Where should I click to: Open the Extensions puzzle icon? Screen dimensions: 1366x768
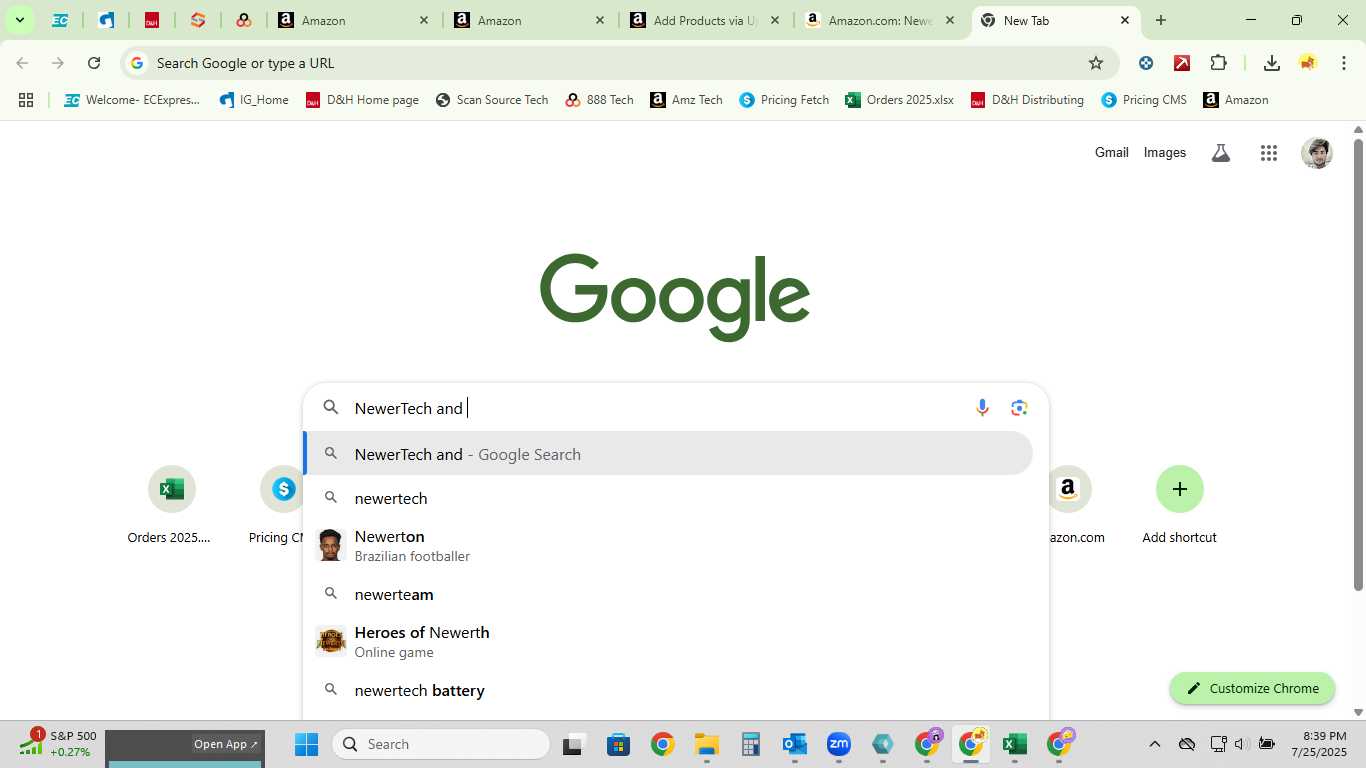tap(1218, 63)
